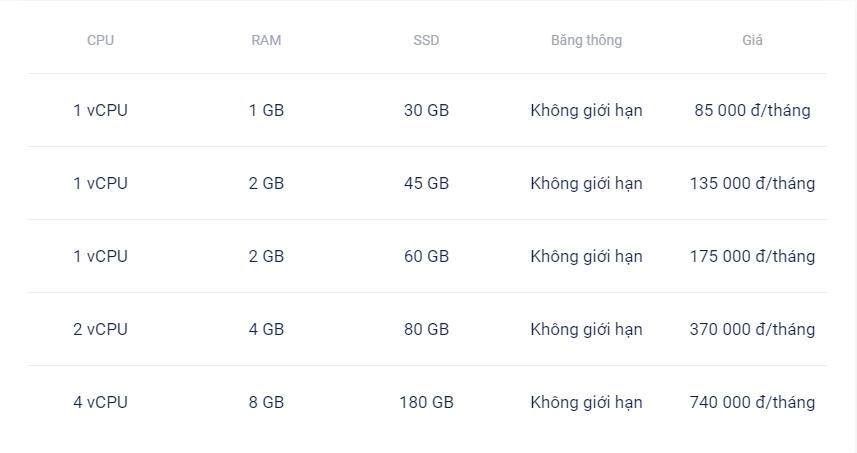Click the Băng thông column header
Screen dimensions: 857x453
coord(586,40)
